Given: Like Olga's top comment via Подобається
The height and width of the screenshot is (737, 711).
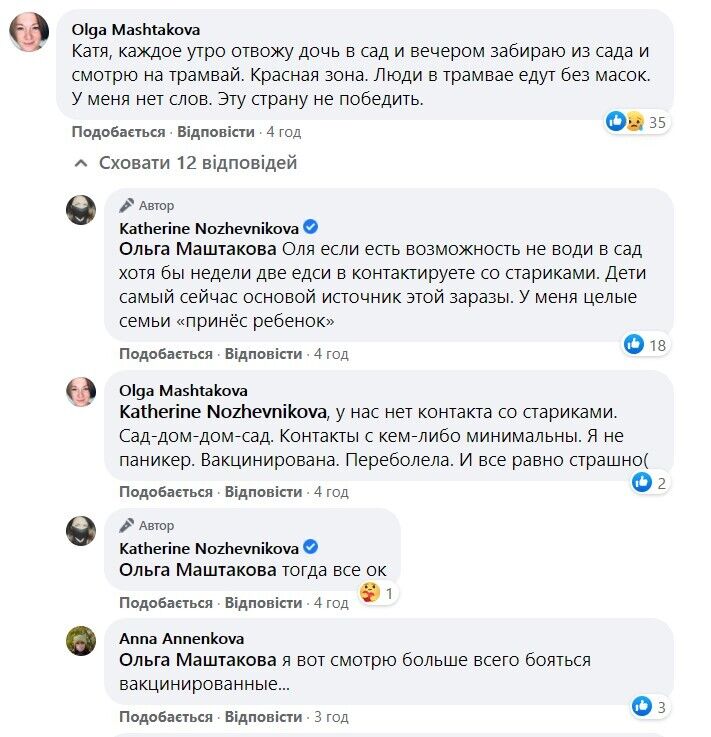Looking at the screenshot, I should [x=118, y=132].
